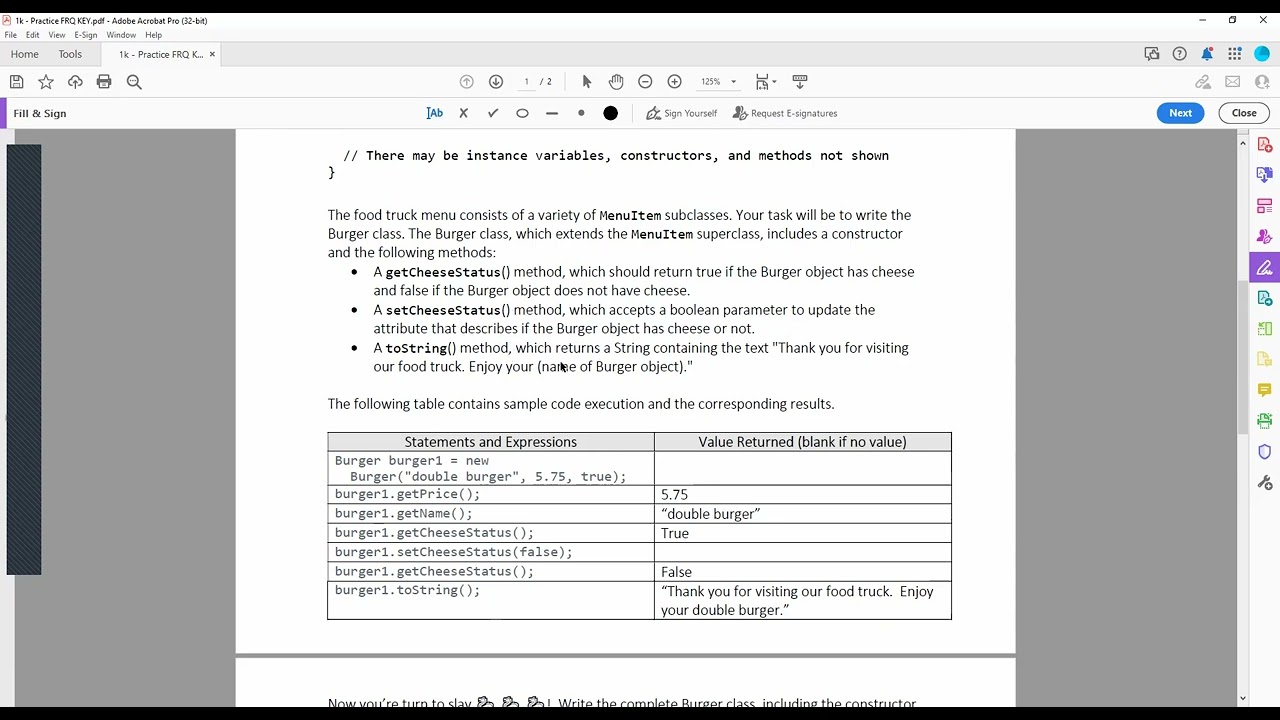Select the circle fill tool
The image size is (1280, 720).
522,113
